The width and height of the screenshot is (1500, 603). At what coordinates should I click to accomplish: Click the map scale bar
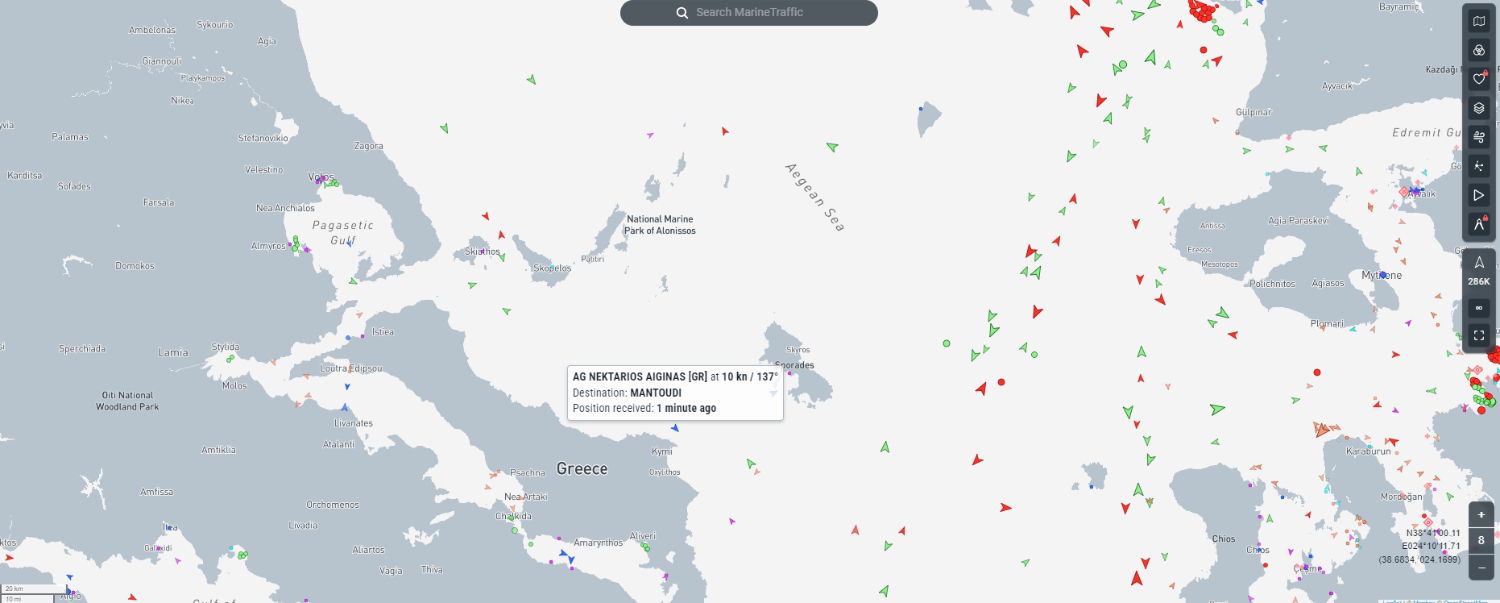click(x=27, y=594)
